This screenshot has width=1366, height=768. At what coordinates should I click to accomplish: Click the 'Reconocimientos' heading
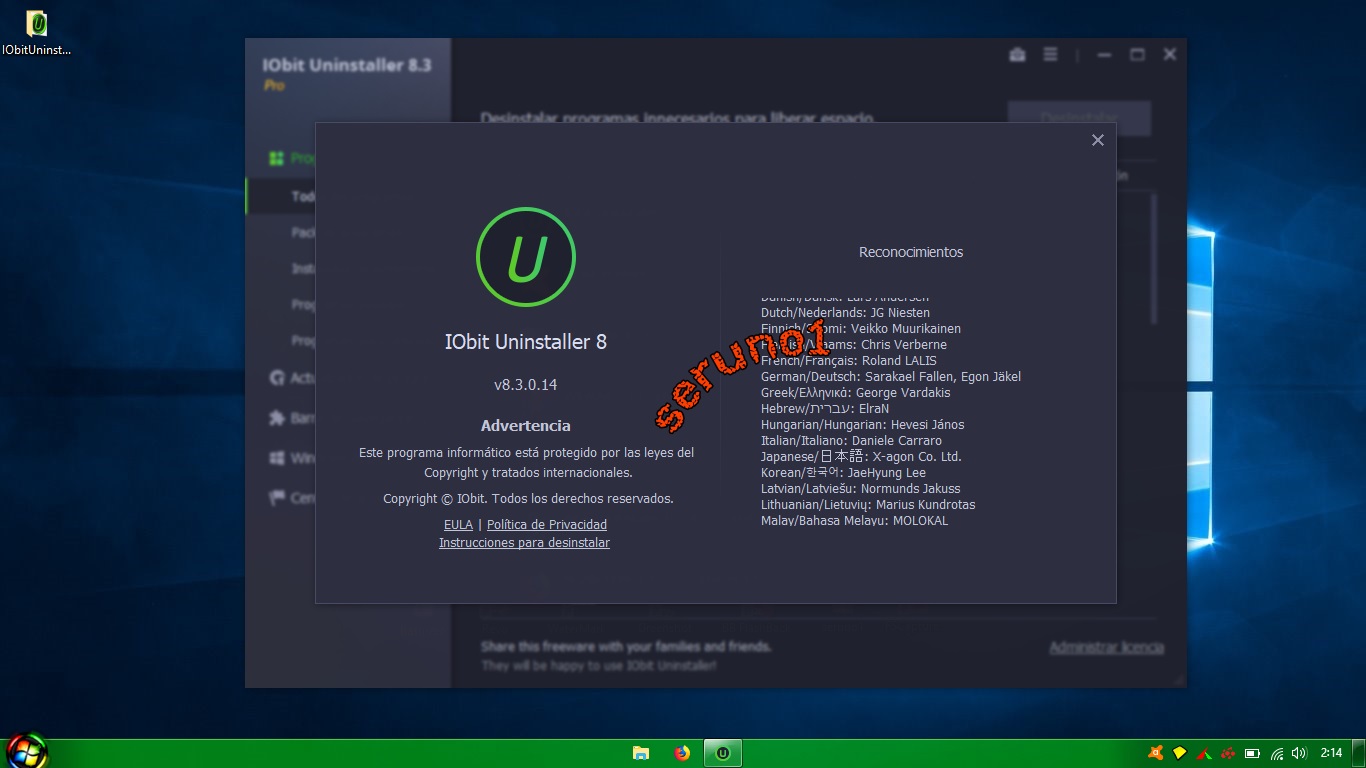[911, 252]
